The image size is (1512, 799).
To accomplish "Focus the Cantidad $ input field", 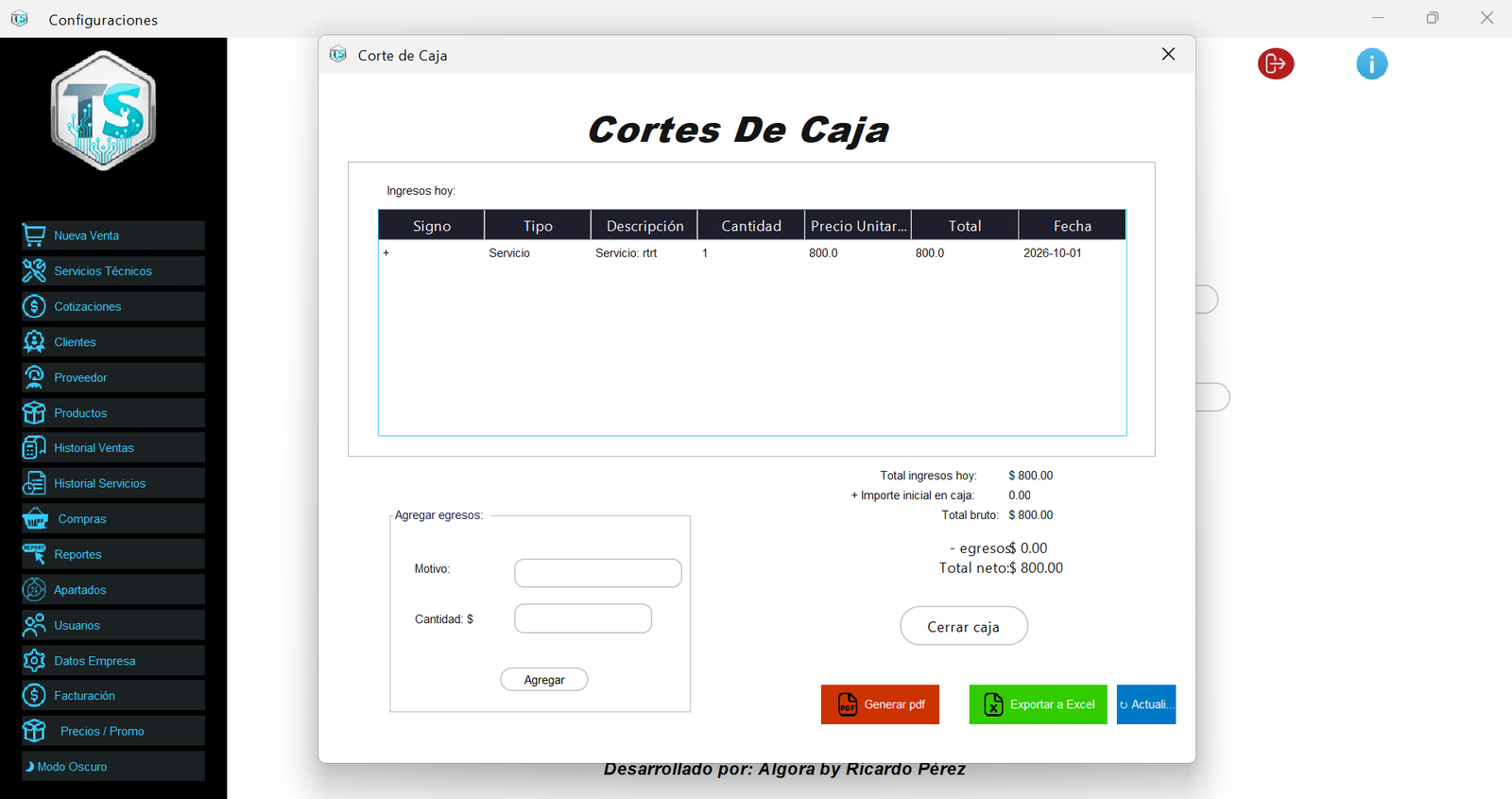I will click(x=583, y=618).
